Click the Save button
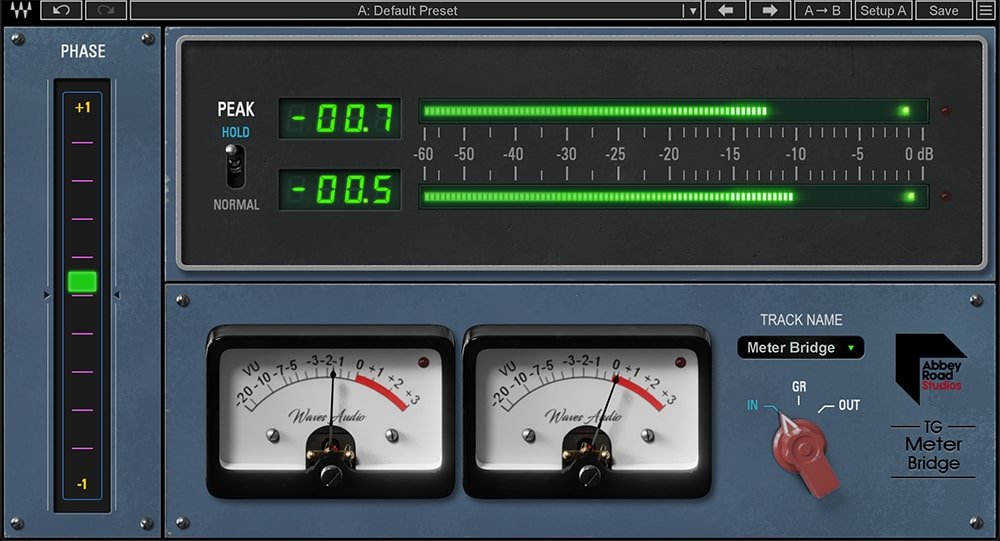The height and width of the screenshot is (541, 1000). coord(944,10)
